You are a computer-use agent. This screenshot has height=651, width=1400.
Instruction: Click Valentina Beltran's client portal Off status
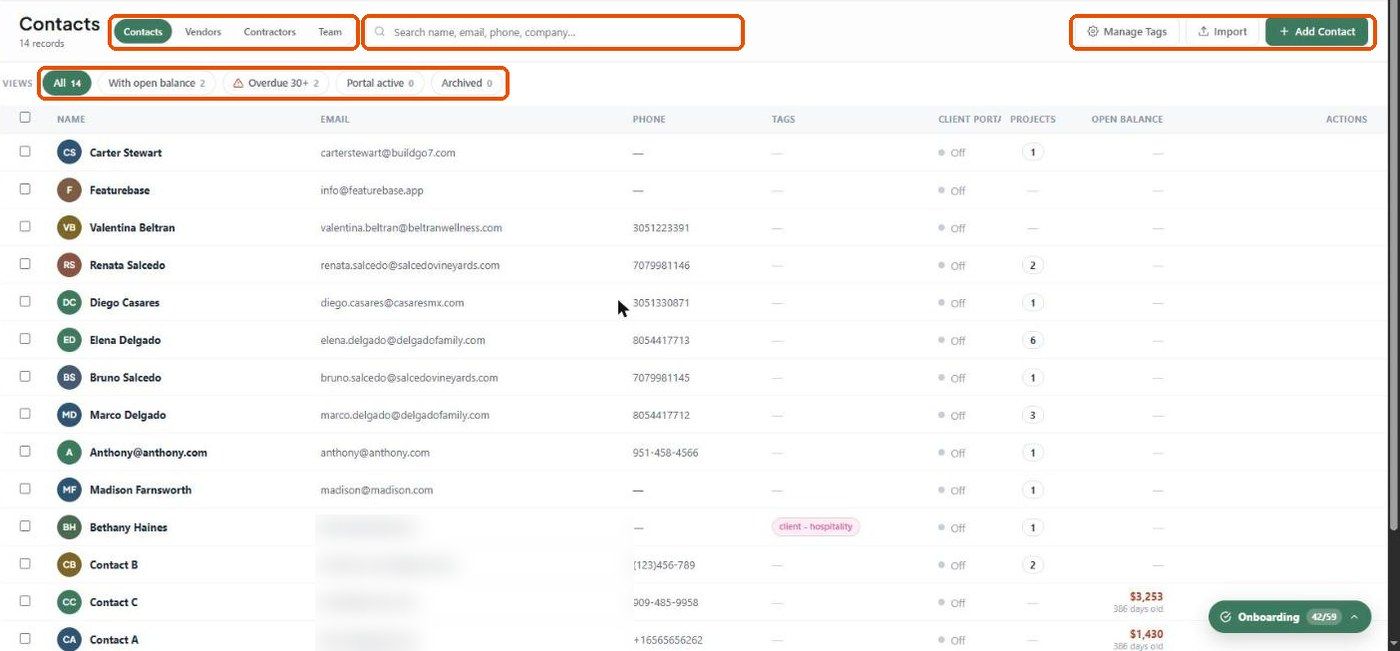(952, 228)
